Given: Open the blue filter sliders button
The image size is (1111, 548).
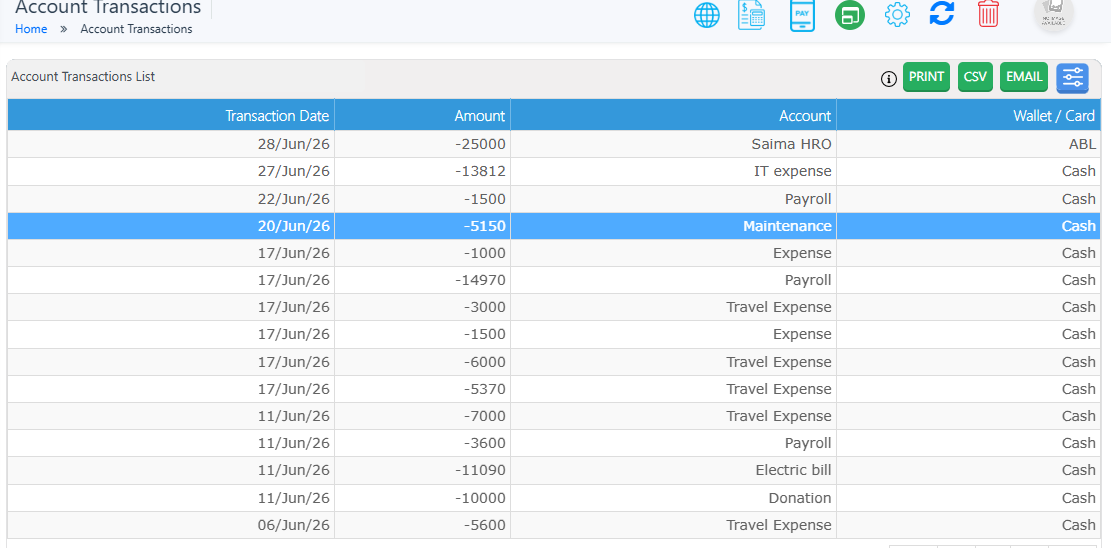Looking at the screenshot, I should pyautogui.click(x=1073, y=78).
